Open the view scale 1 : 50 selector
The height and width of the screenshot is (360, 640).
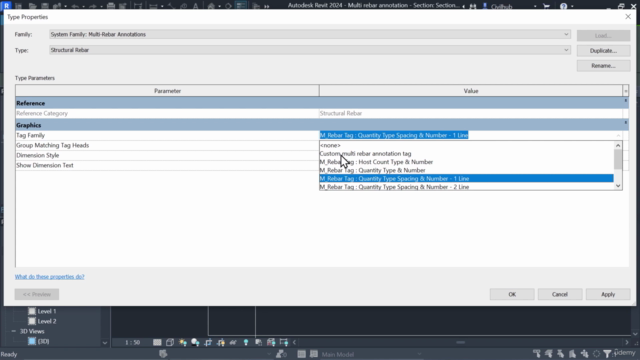tap(133, 342)
